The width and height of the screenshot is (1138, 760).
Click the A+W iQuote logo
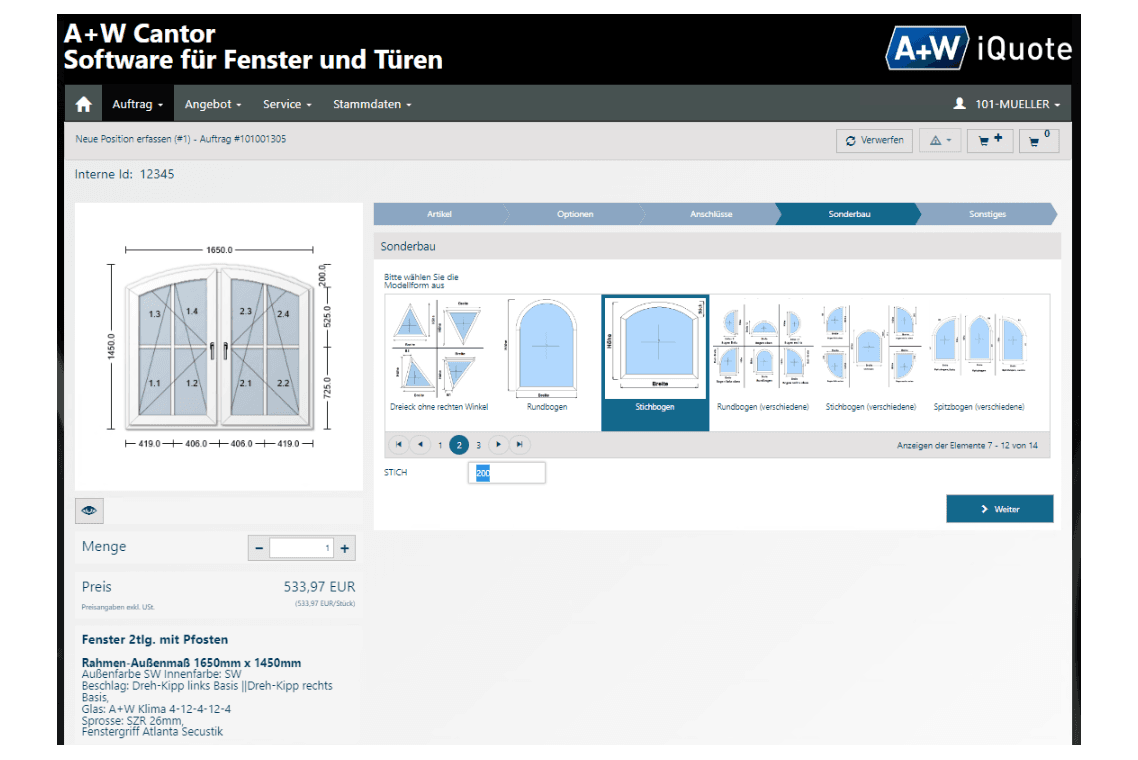pyautogui.click(x=978, y=49)
